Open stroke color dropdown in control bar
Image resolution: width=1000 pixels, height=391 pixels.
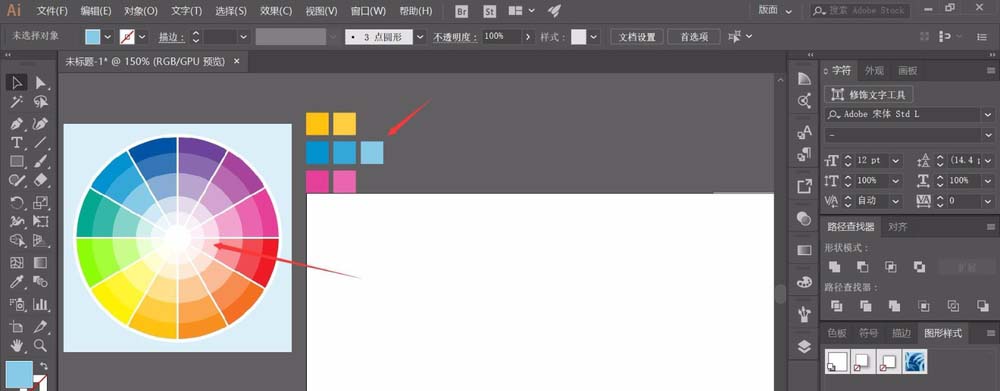[x=142, y=37]
